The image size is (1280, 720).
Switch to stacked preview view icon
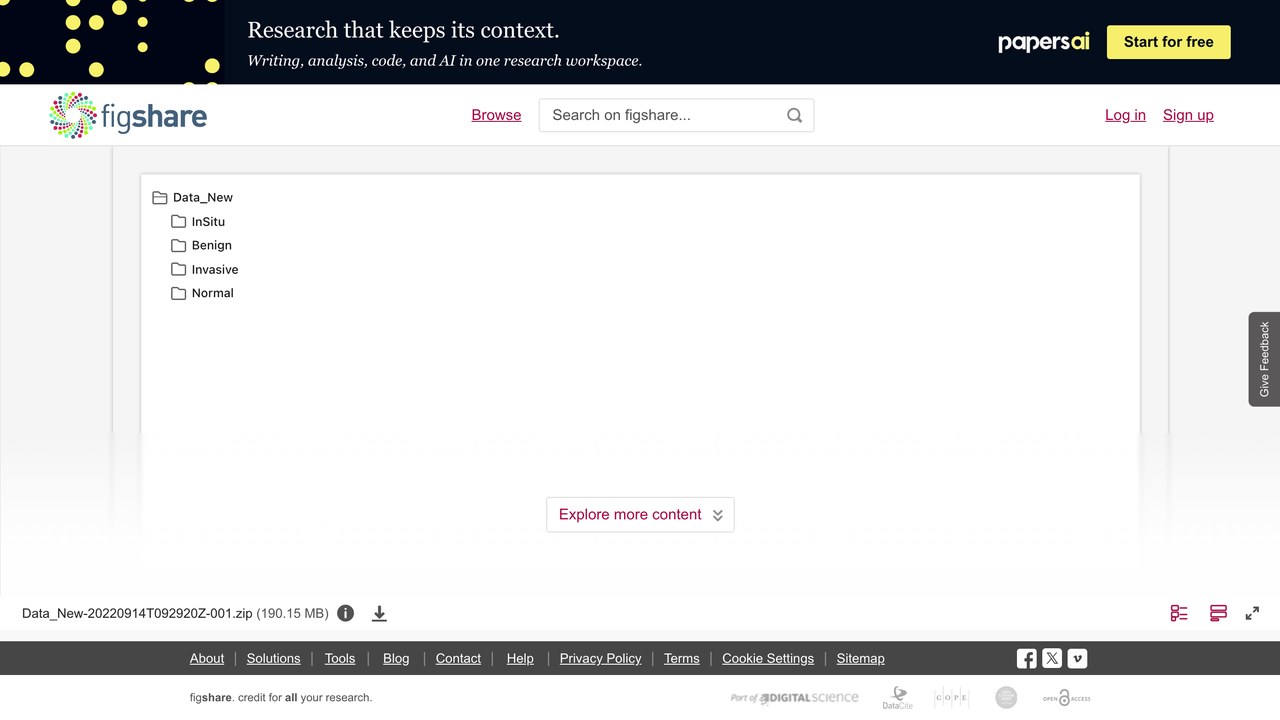click(x=1218, y=613)
